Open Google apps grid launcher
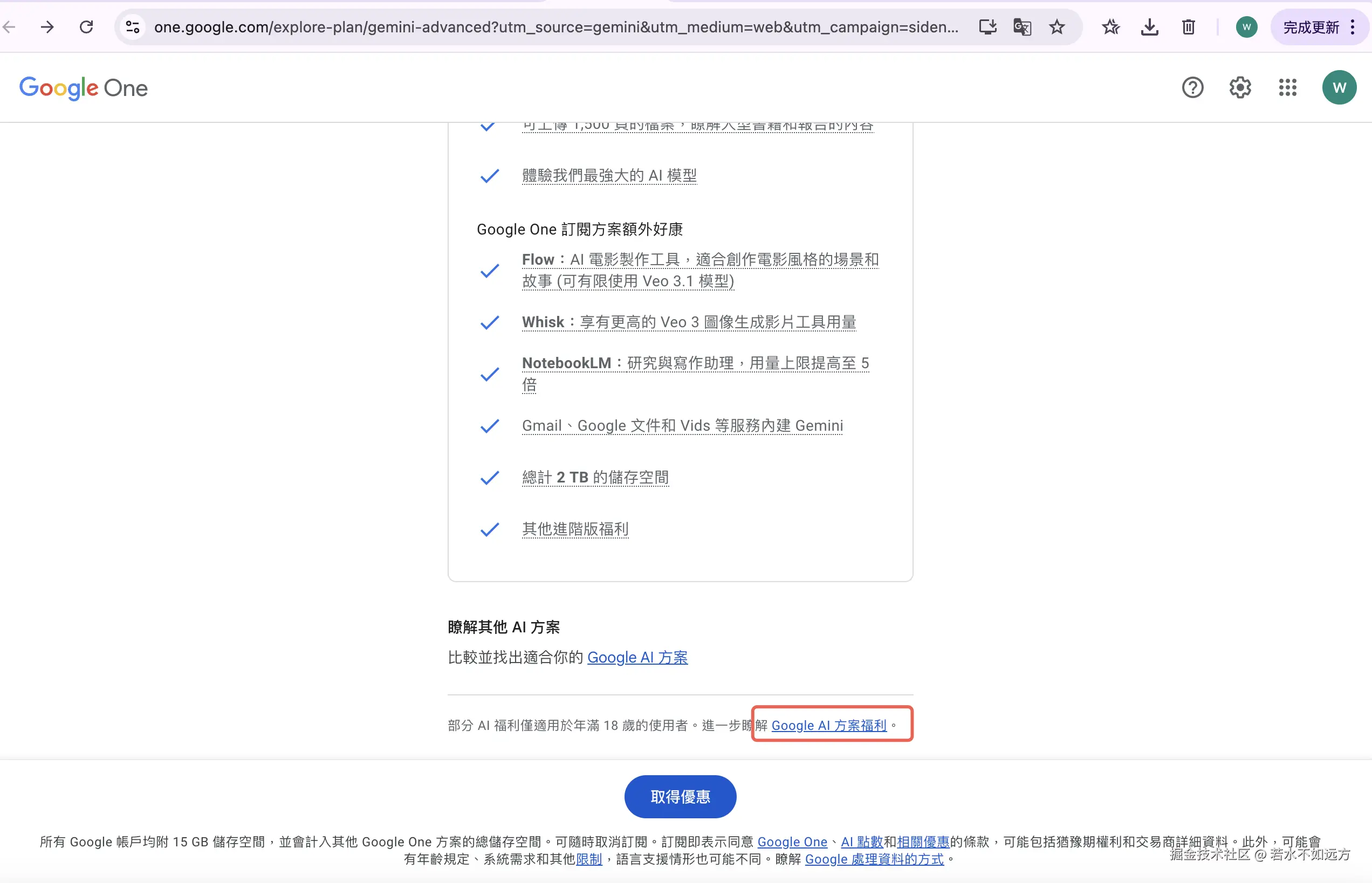The width and height of the screenshot is (1372, 883). 1288,88
